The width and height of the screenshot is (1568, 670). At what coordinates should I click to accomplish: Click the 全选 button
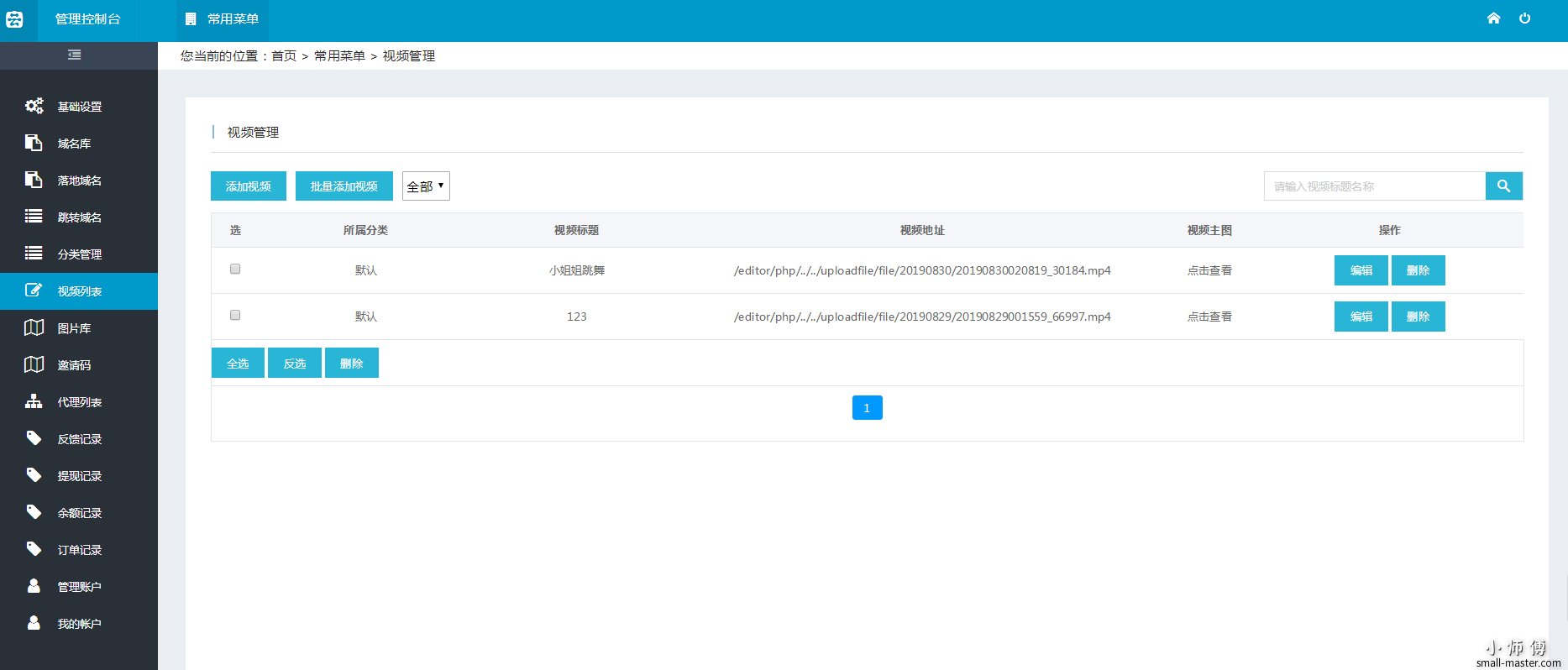click(x=238, y=363)
